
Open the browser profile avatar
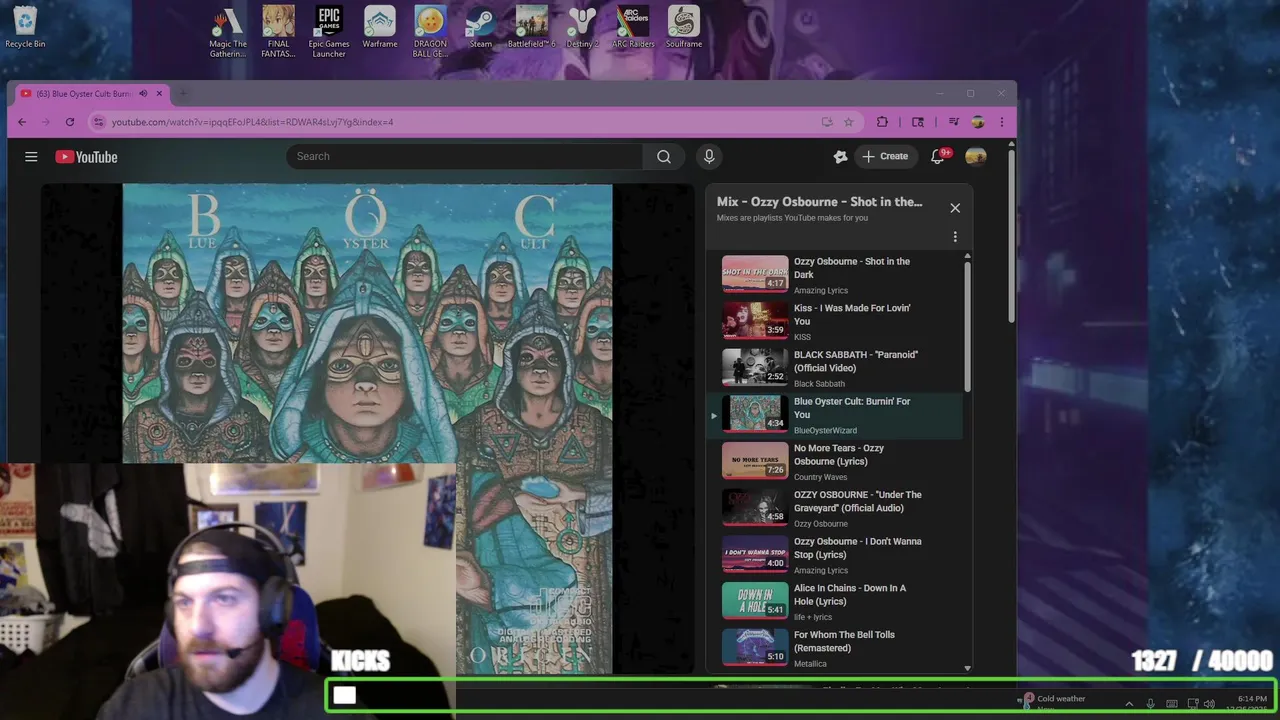click(x=978, y=122)
